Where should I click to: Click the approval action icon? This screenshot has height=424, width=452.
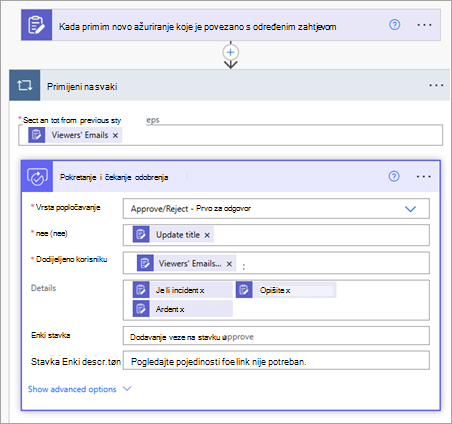(x=37, y=176)
